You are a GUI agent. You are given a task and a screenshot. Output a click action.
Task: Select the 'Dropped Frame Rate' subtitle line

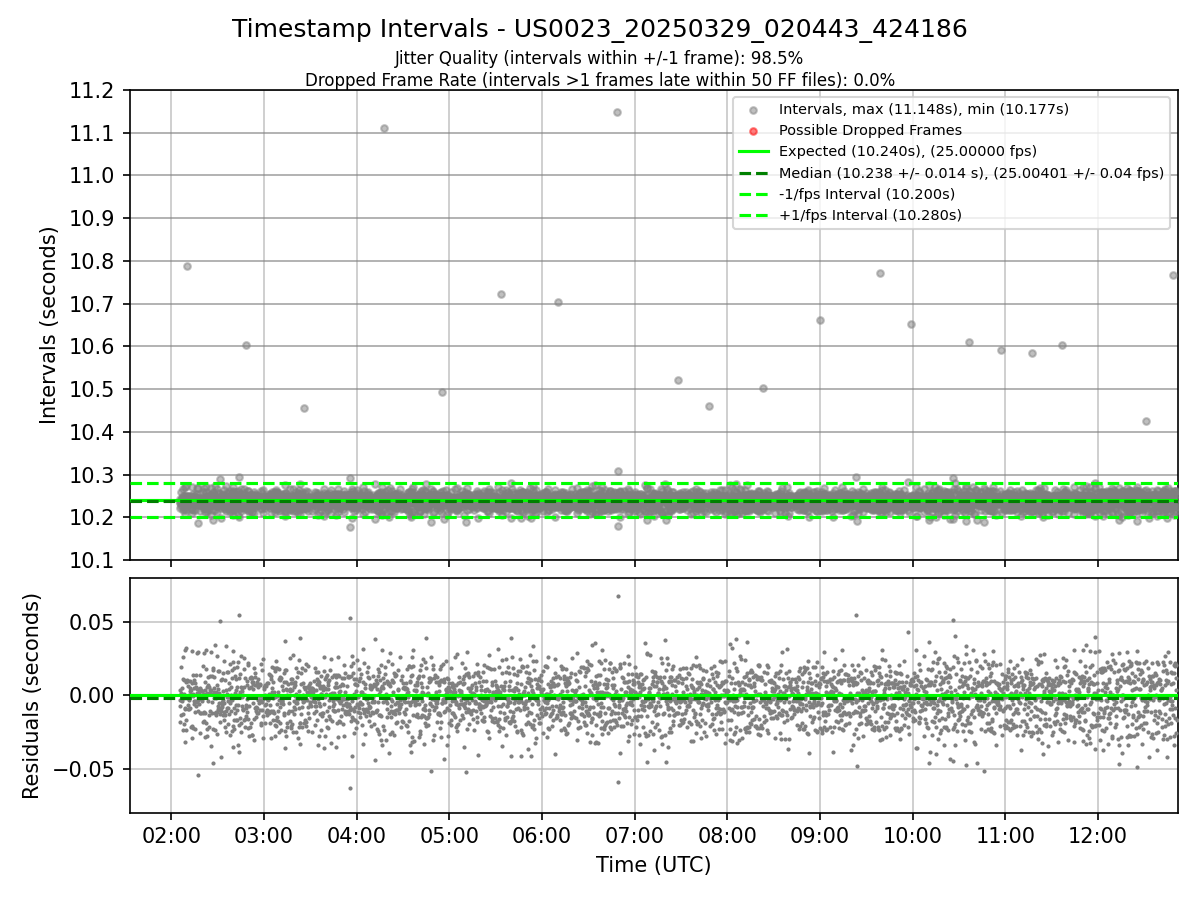[599, 80]
